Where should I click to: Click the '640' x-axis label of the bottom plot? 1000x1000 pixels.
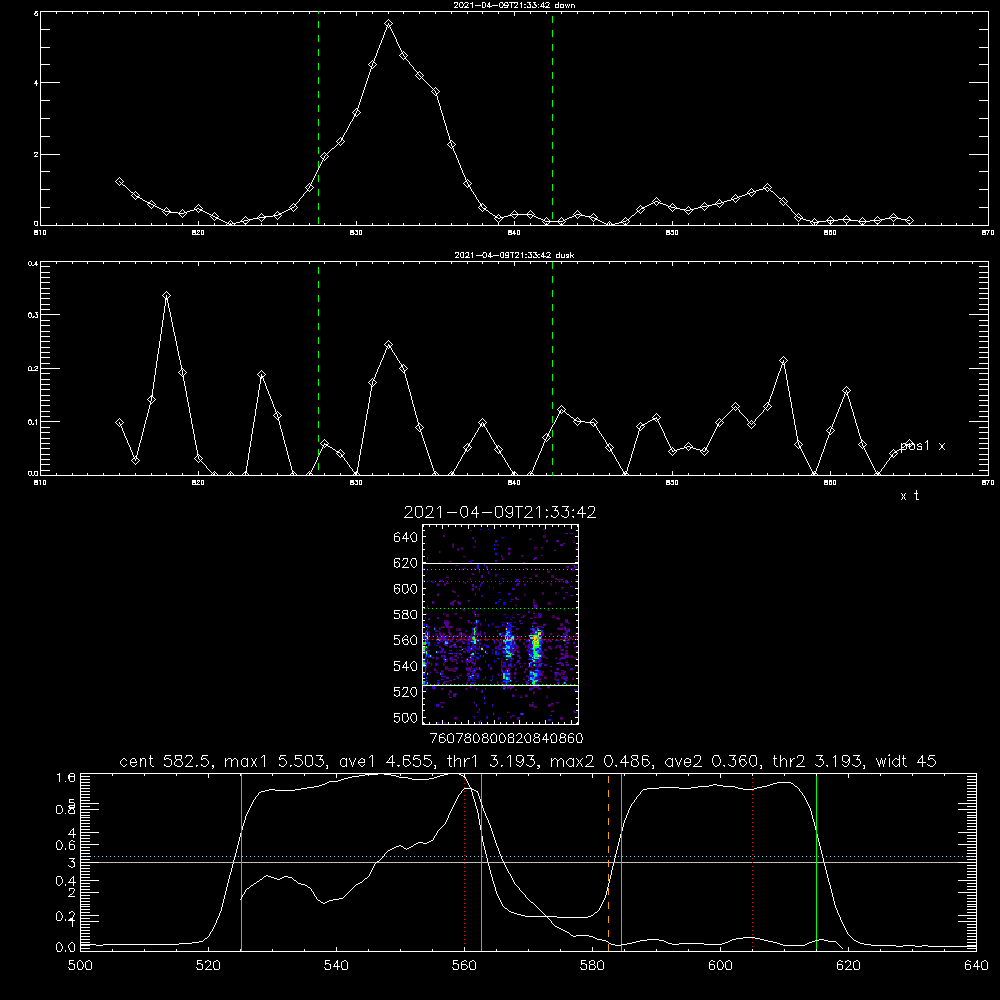[x=976, y=966]
